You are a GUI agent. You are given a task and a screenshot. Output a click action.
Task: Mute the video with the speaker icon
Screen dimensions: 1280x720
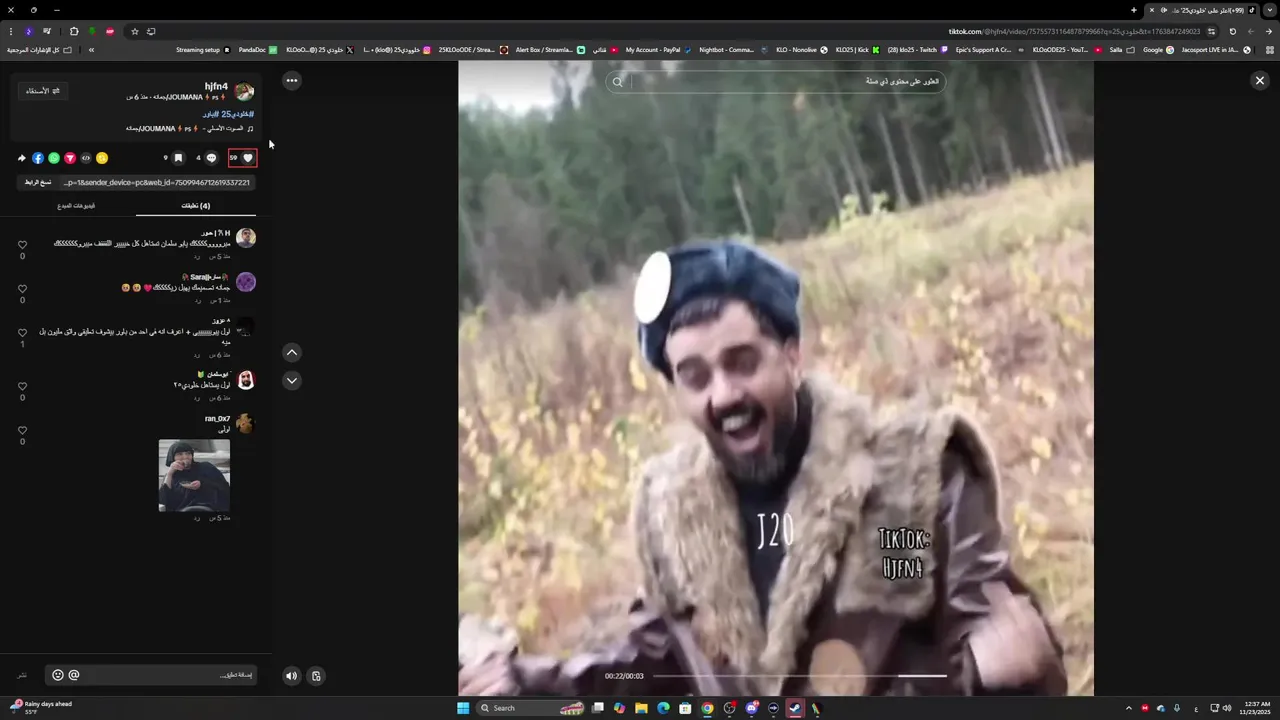(291, 676)
